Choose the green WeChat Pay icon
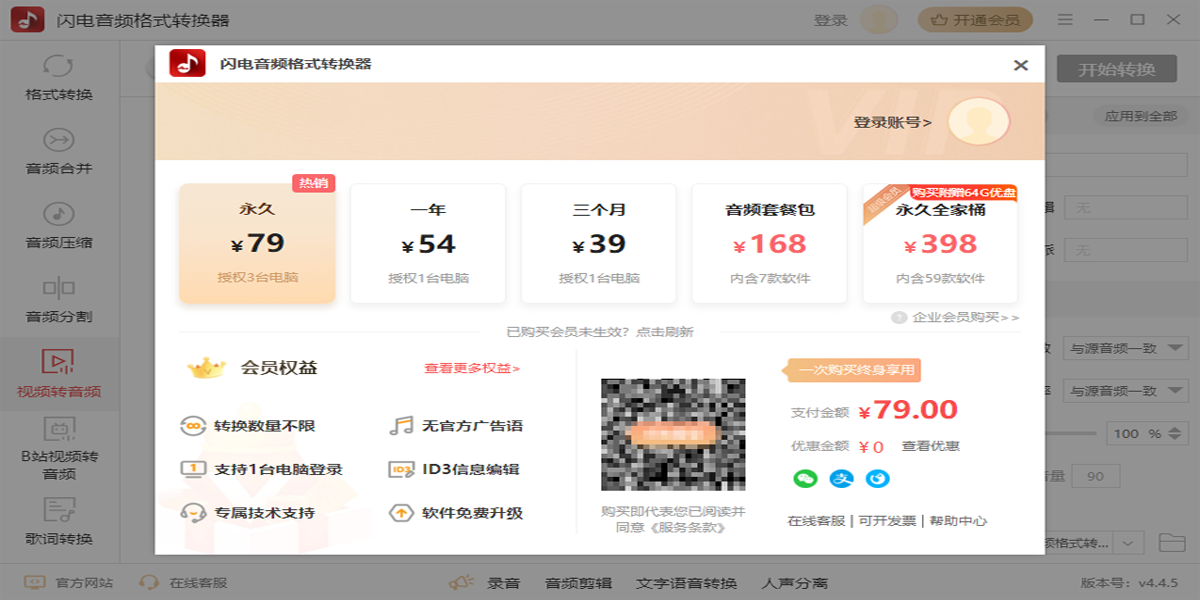The width and height of the screenshot is (1200, 600). [805, 479]
